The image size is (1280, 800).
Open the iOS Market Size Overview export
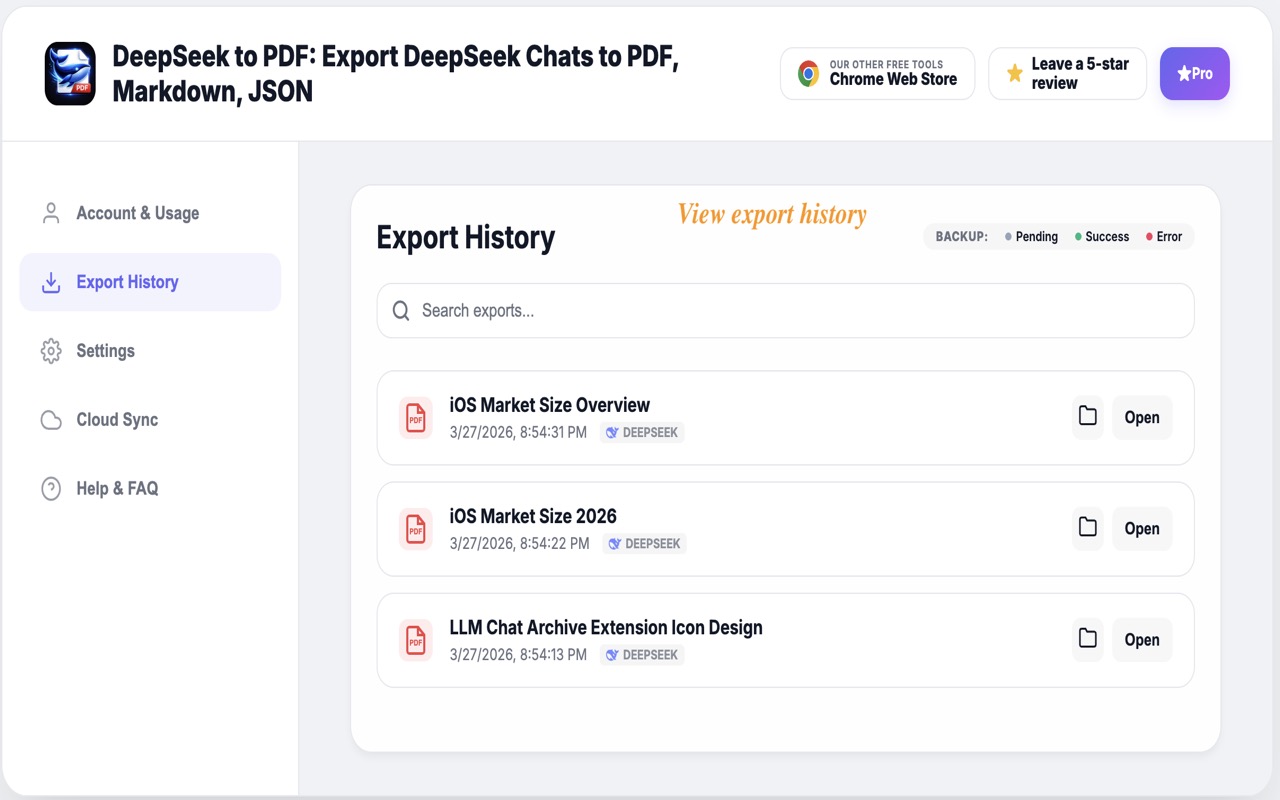[x=1142, y=417]
